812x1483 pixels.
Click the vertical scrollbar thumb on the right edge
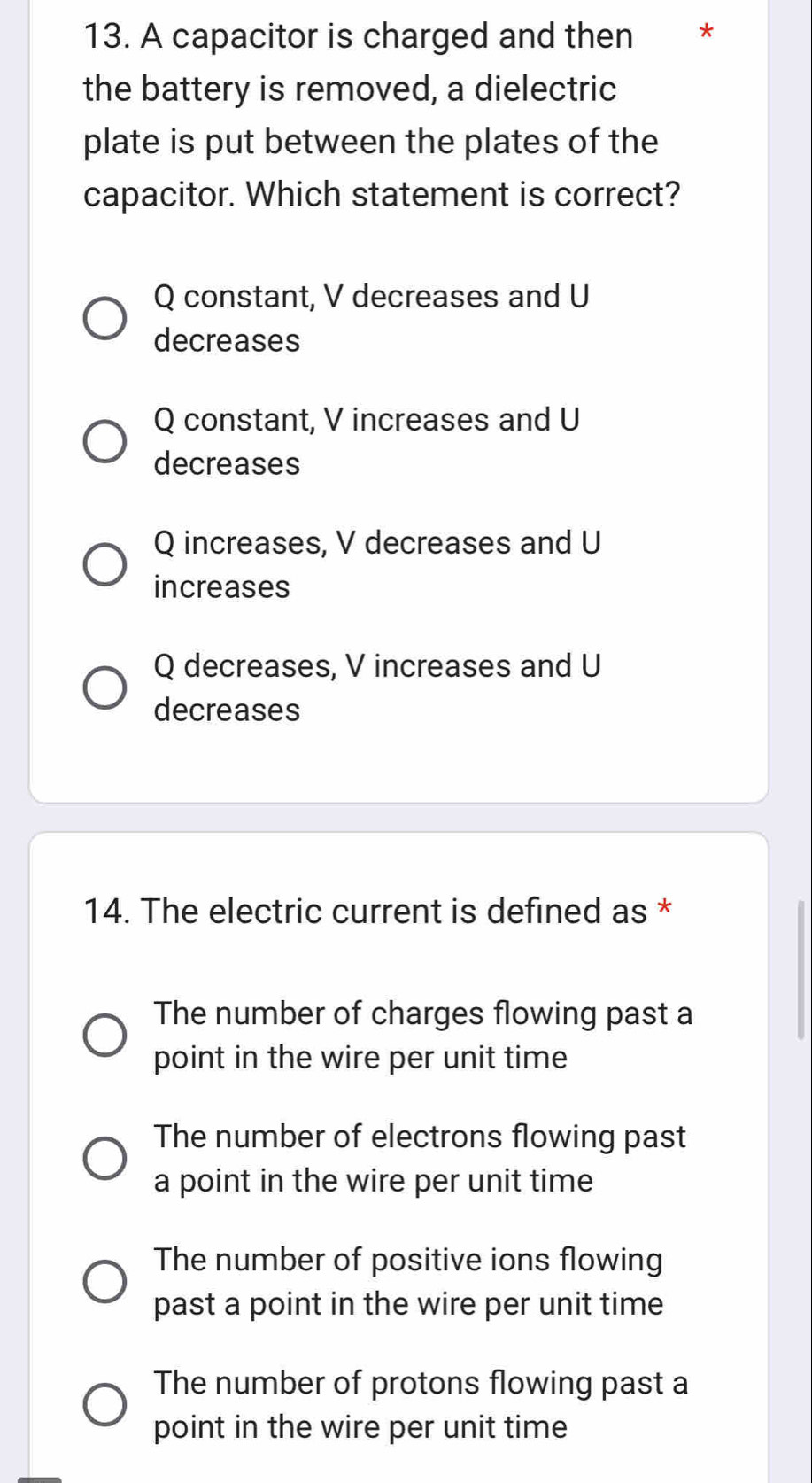point(803,970)
